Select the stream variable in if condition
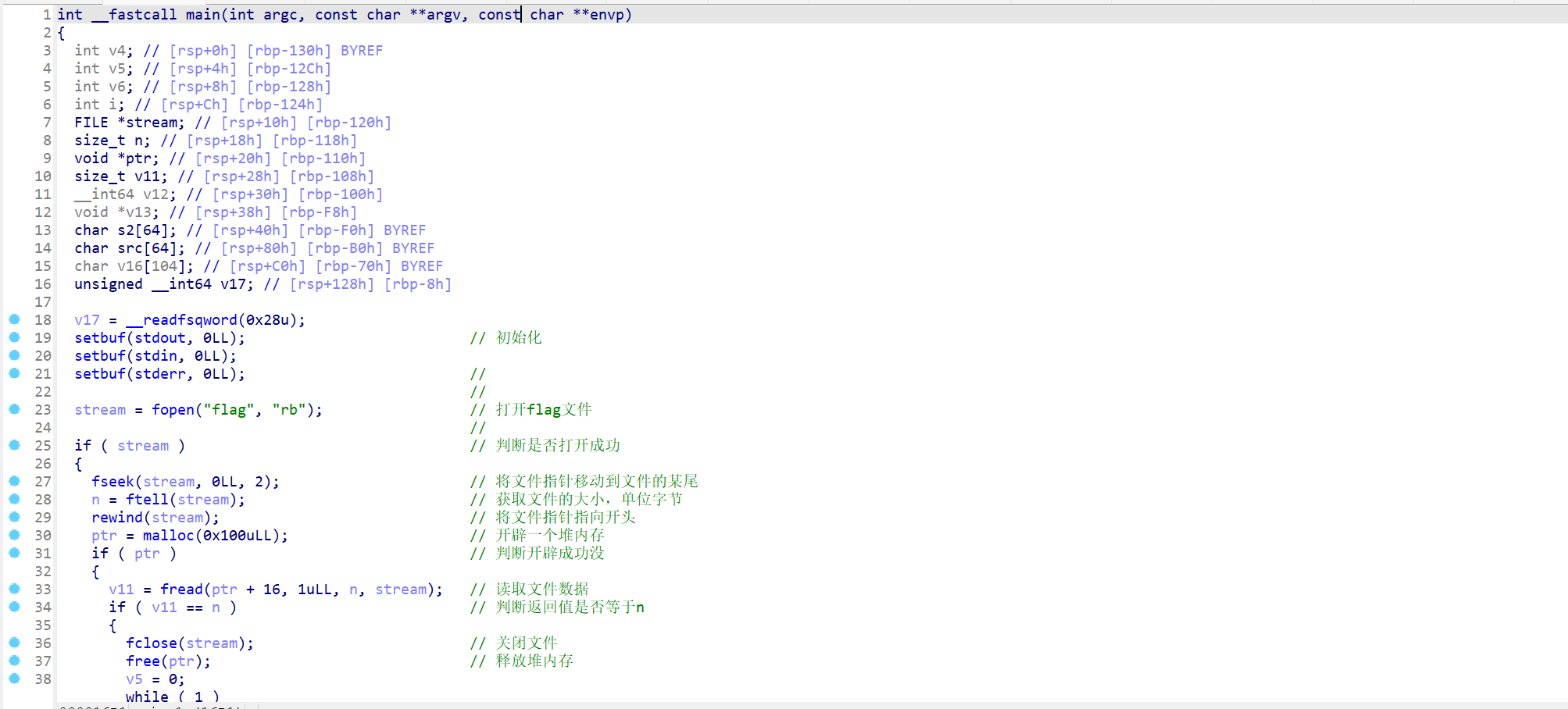Image resolution: width=1568 pixels, height=709 pixels. (143, 446)
